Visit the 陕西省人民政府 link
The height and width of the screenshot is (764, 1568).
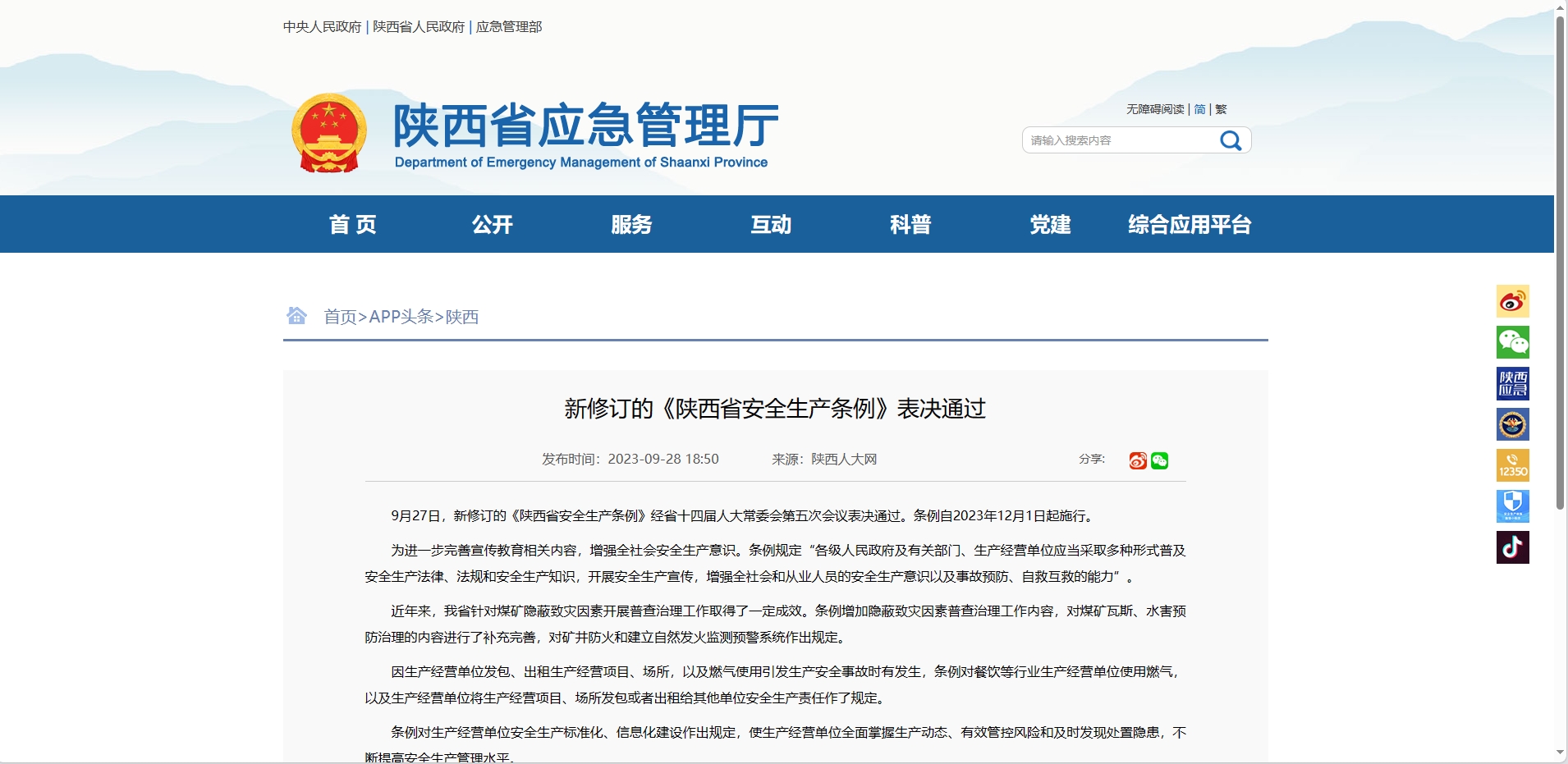[419, 27]
